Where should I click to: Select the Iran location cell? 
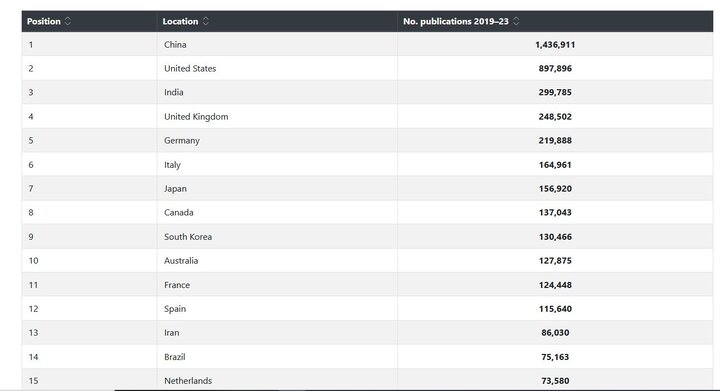coord(277,333)
